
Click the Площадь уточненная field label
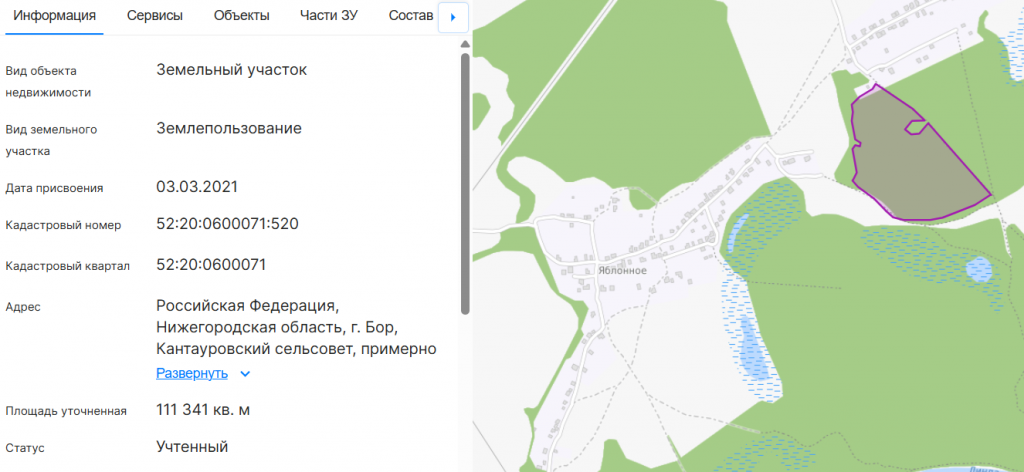[66, 411]
